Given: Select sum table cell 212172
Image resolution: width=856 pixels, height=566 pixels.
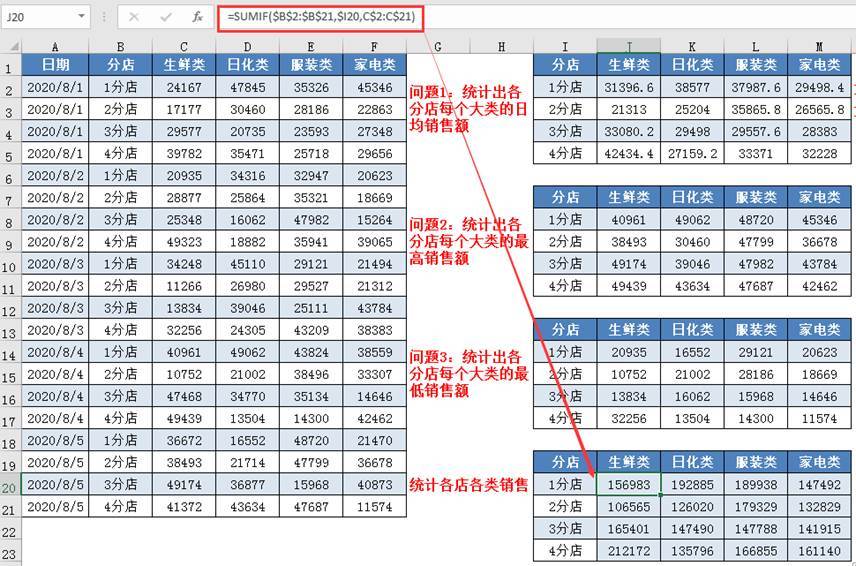Looking at the screenshot, I should tap(628, 551).
